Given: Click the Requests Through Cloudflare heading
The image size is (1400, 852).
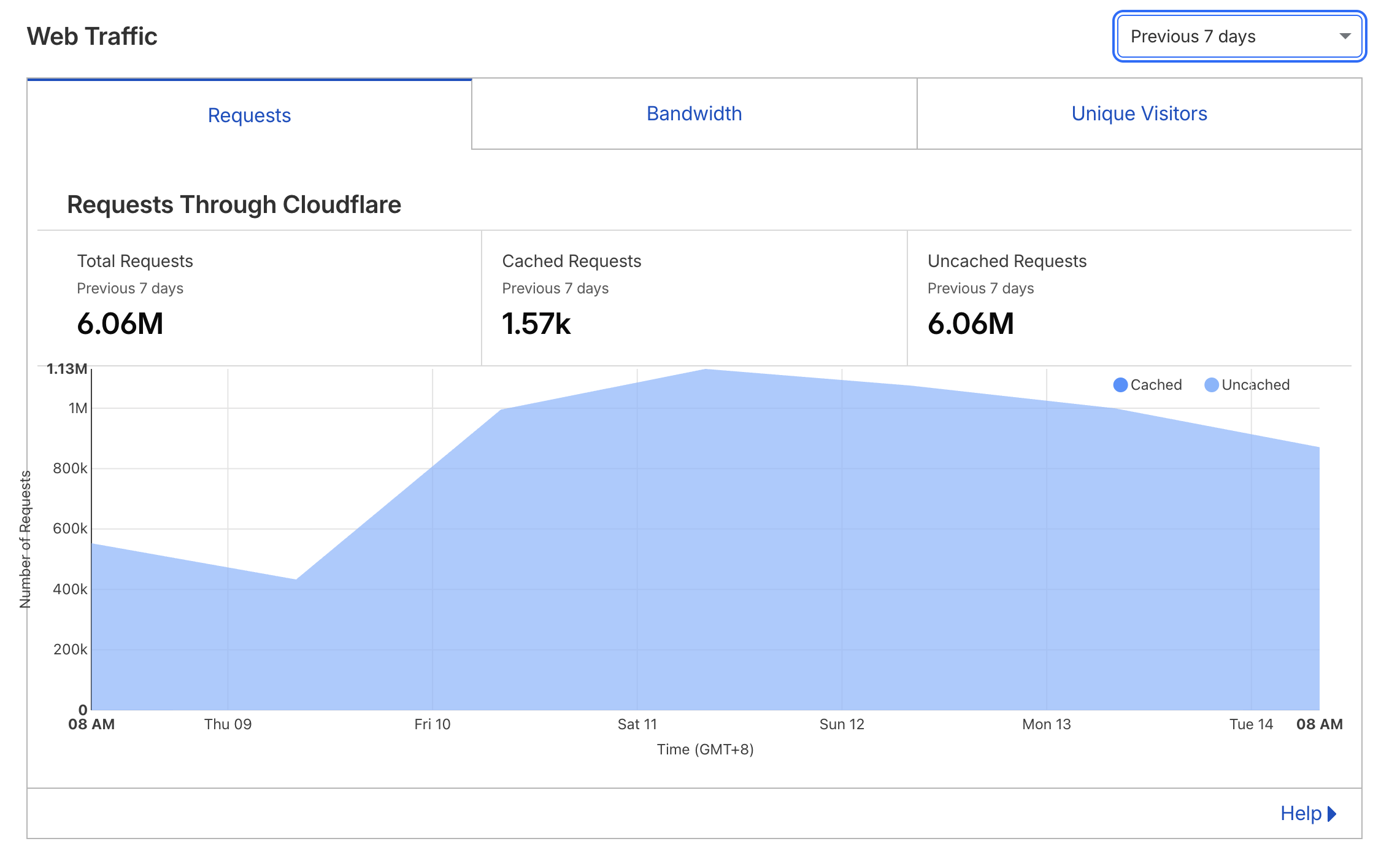Looking at the screenshot, I should pyautogui.click(x=234, y=204).
